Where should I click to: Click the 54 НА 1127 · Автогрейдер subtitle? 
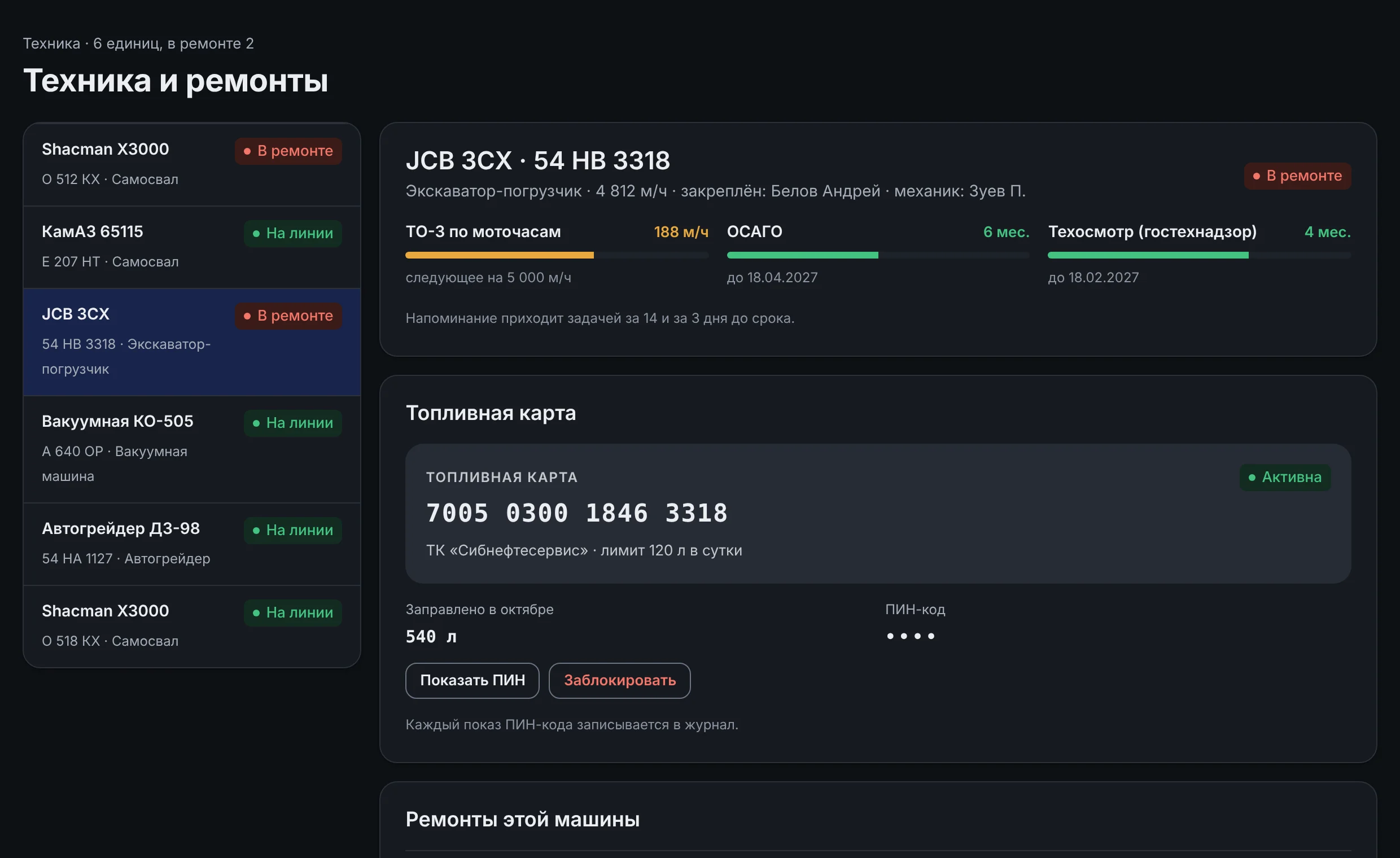(126, 559)
